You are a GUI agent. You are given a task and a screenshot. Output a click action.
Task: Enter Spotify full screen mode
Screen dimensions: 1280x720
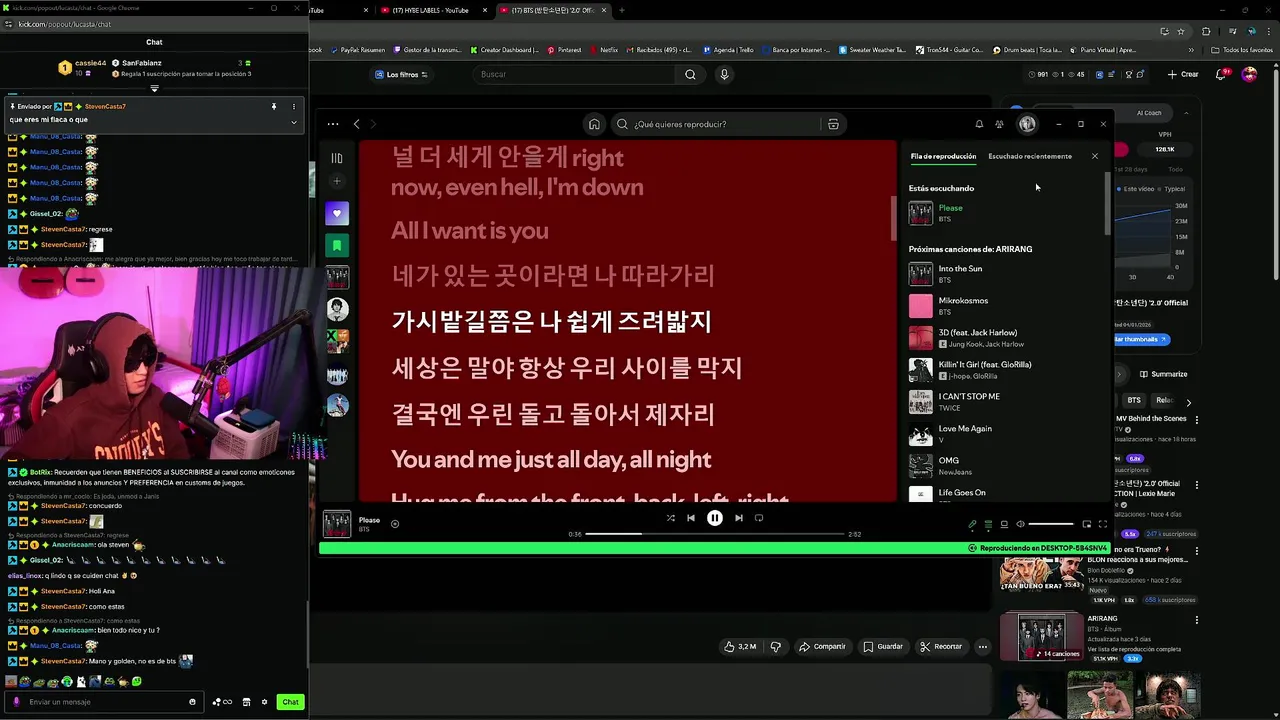pyautogui.click(x=1103, y=524)
